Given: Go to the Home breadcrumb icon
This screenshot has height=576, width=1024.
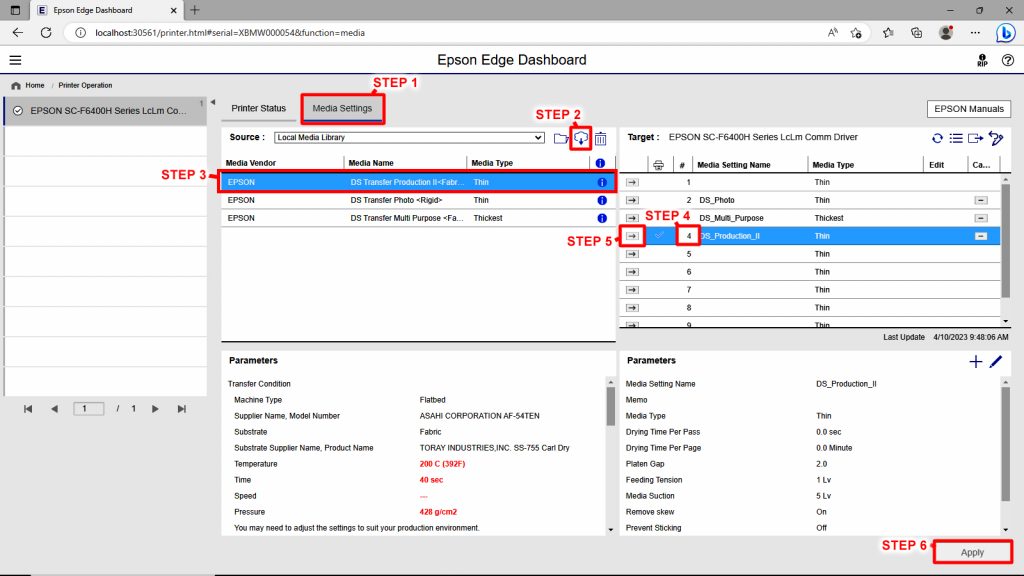Looking at the screenshot, I should point(16,86).
